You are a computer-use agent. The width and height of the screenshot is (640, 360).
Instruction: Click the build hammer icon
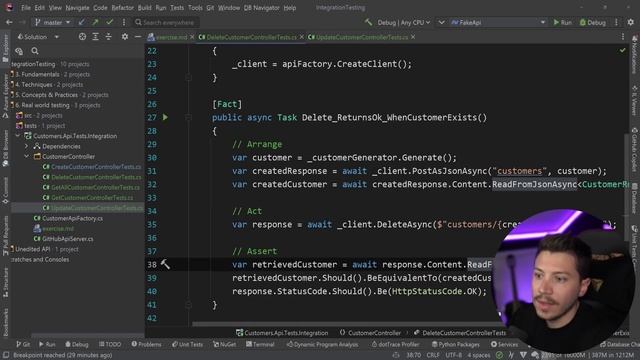click(369, 22)
